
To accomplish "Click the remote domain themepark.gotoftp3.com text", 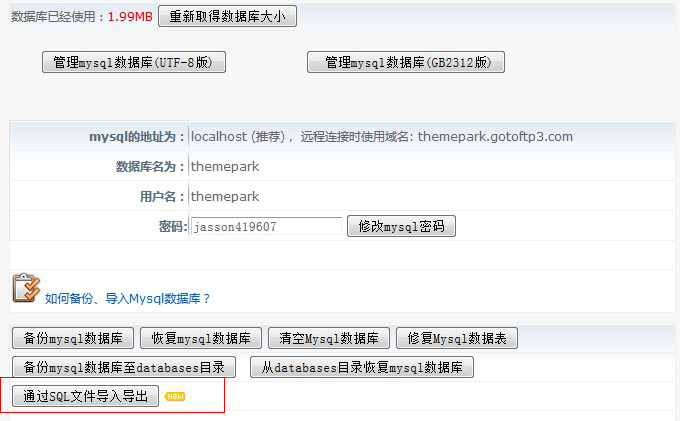I will pos(495,137).
